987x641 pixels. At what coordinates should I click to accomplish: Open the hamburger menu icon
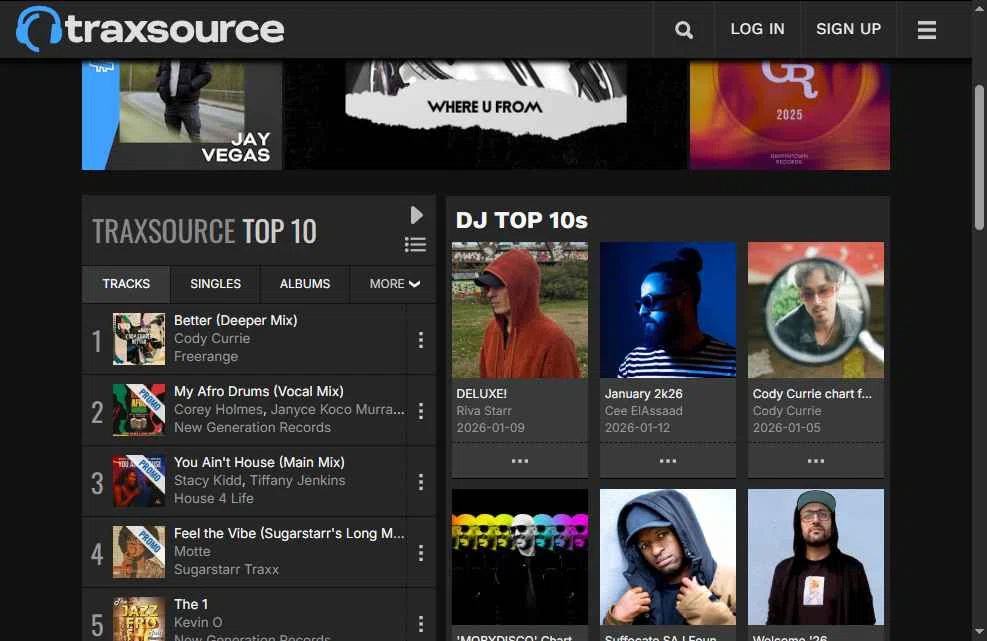[x=927, y=30]
